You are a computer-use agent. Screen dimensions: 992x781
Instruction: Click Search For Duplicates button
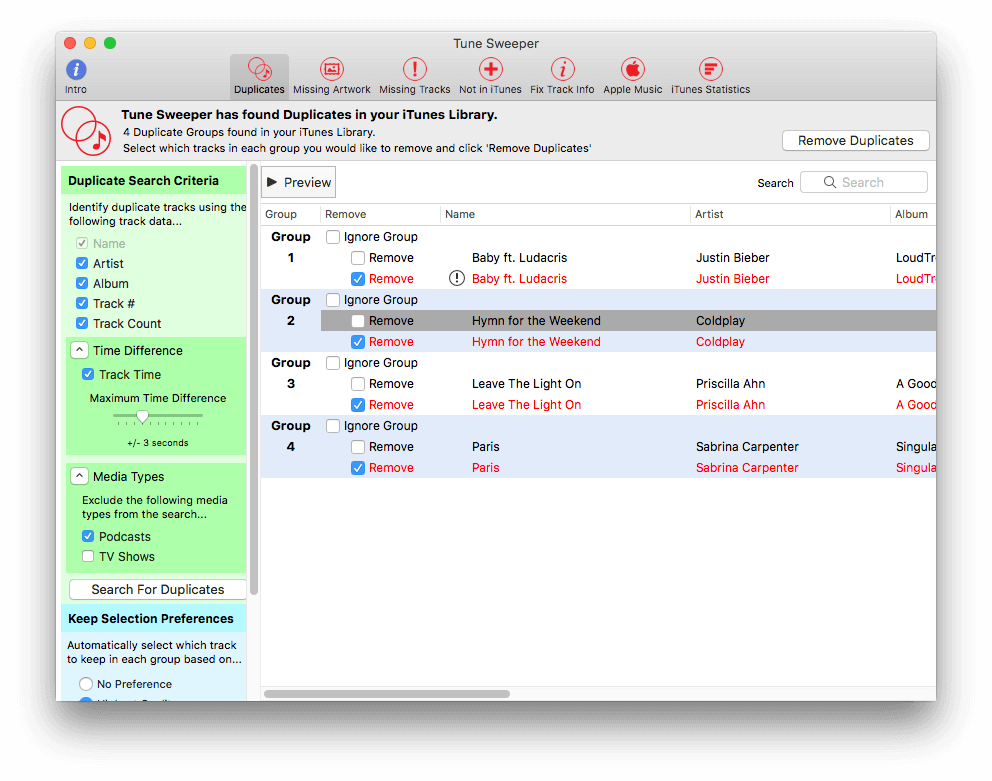pyautogui.click(x=158, y=589)
